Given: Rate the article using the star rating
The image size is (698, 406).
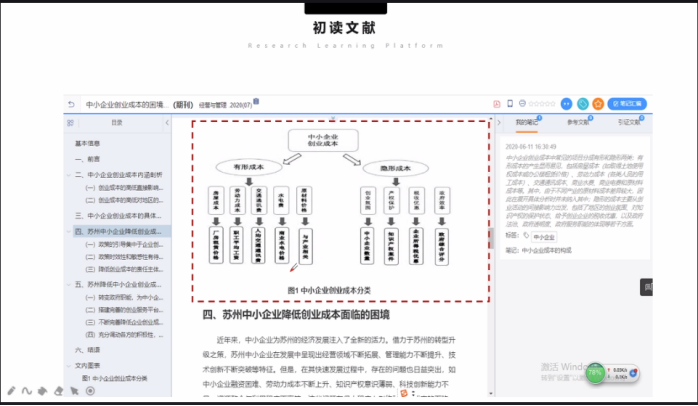Looking at the screenshot, I should tap(541, 103).
